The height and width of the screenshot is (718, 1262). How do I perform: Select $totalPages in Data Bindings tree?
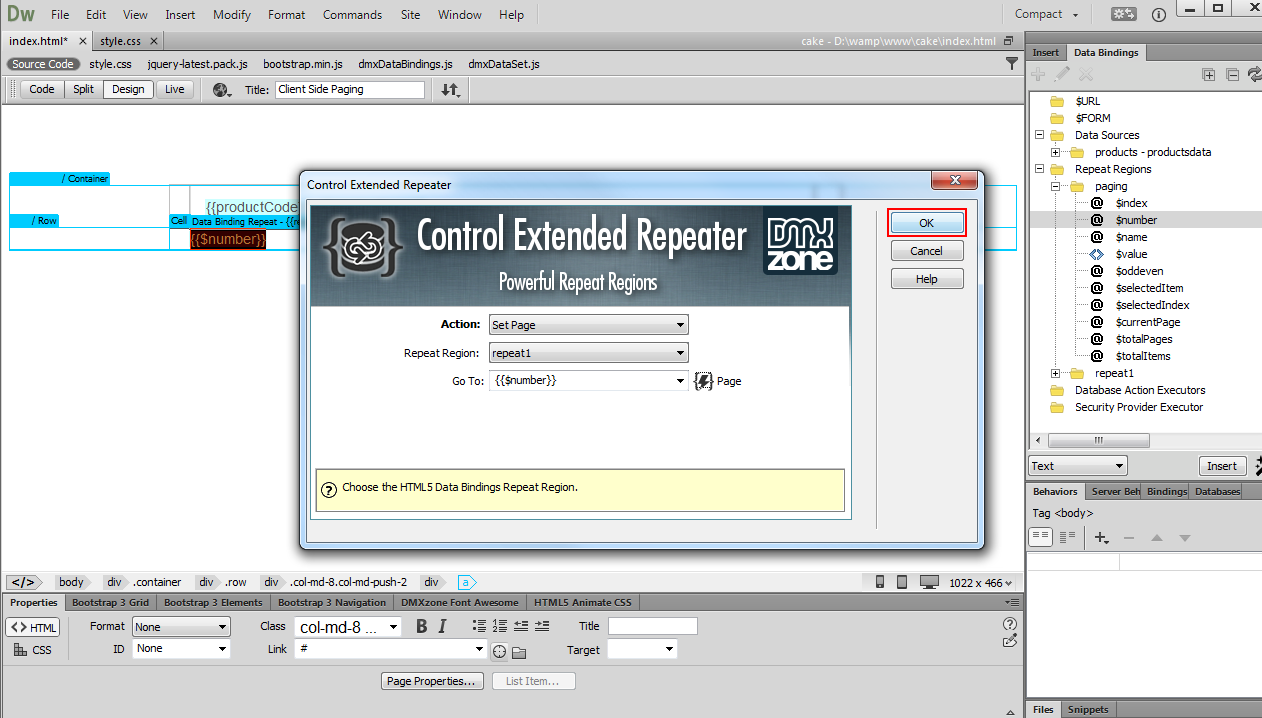click(x=1143, y=339)
